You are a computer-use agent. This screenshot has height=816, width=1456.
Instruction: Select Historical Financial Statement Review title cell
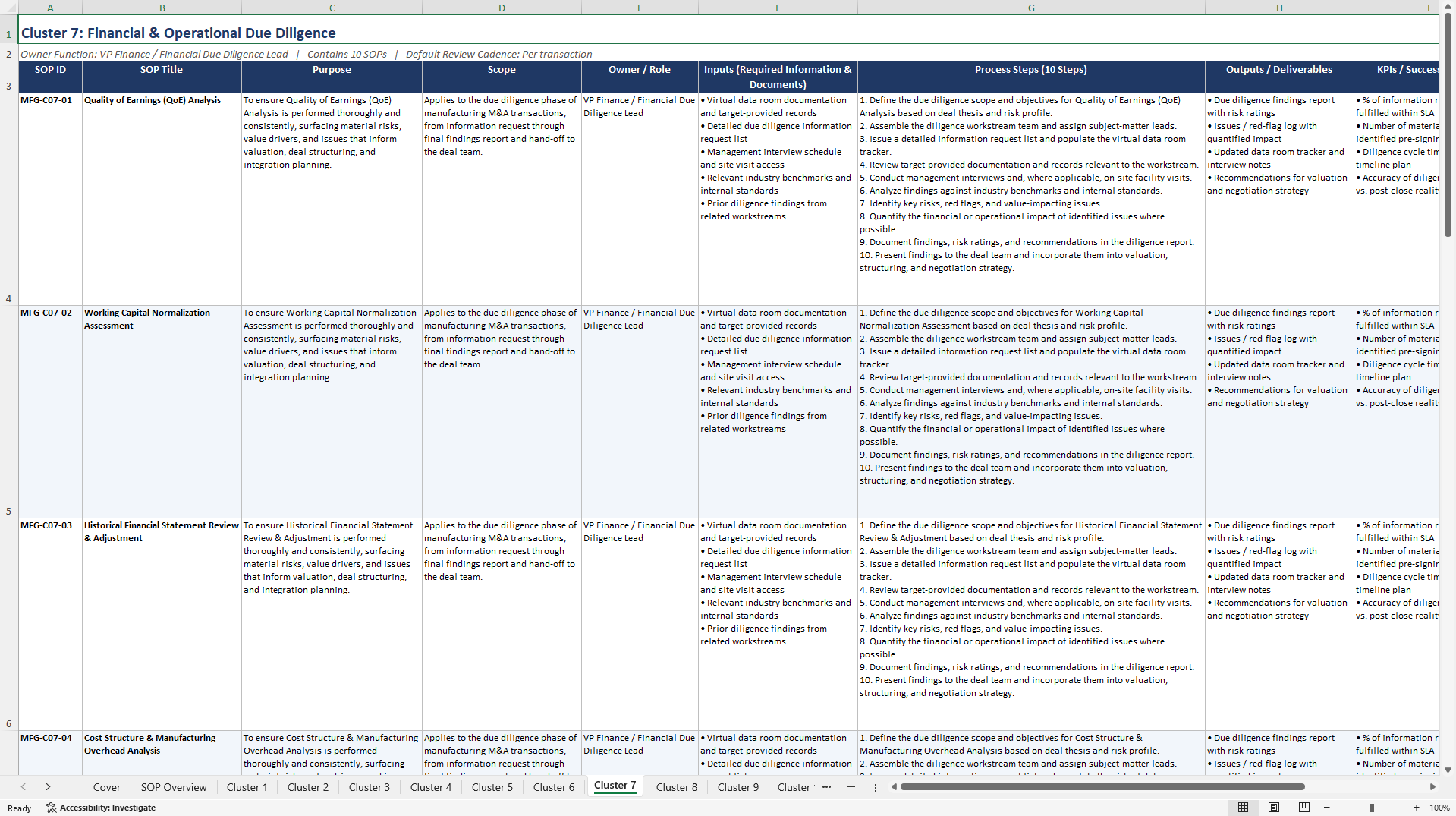pos(162,624)
